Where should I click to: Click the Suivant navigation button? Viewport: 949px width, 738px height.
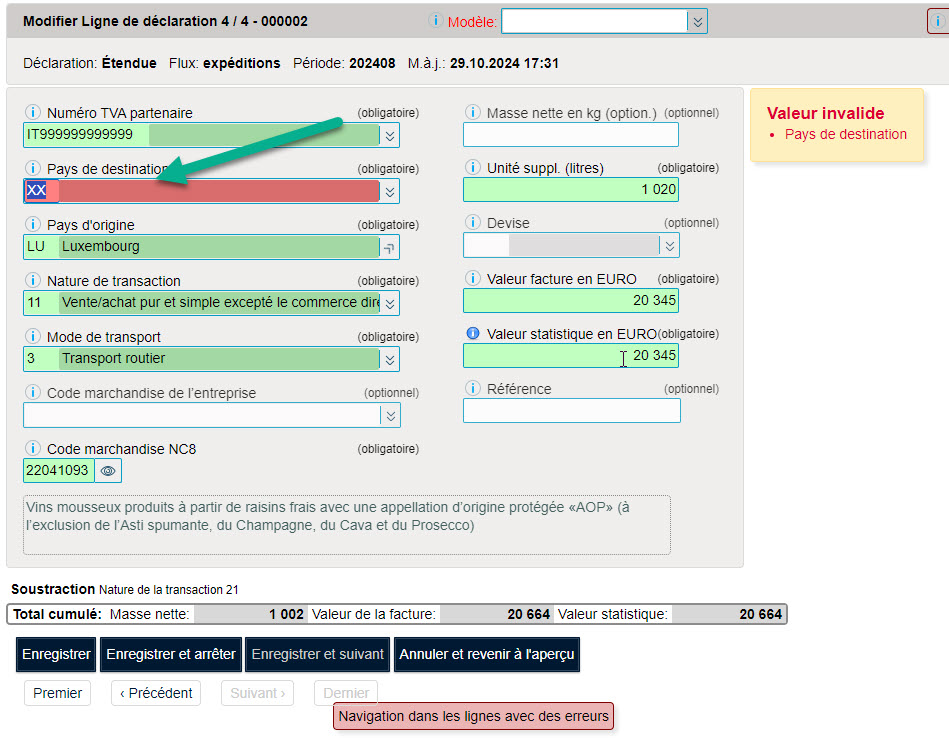pos(258,693)
